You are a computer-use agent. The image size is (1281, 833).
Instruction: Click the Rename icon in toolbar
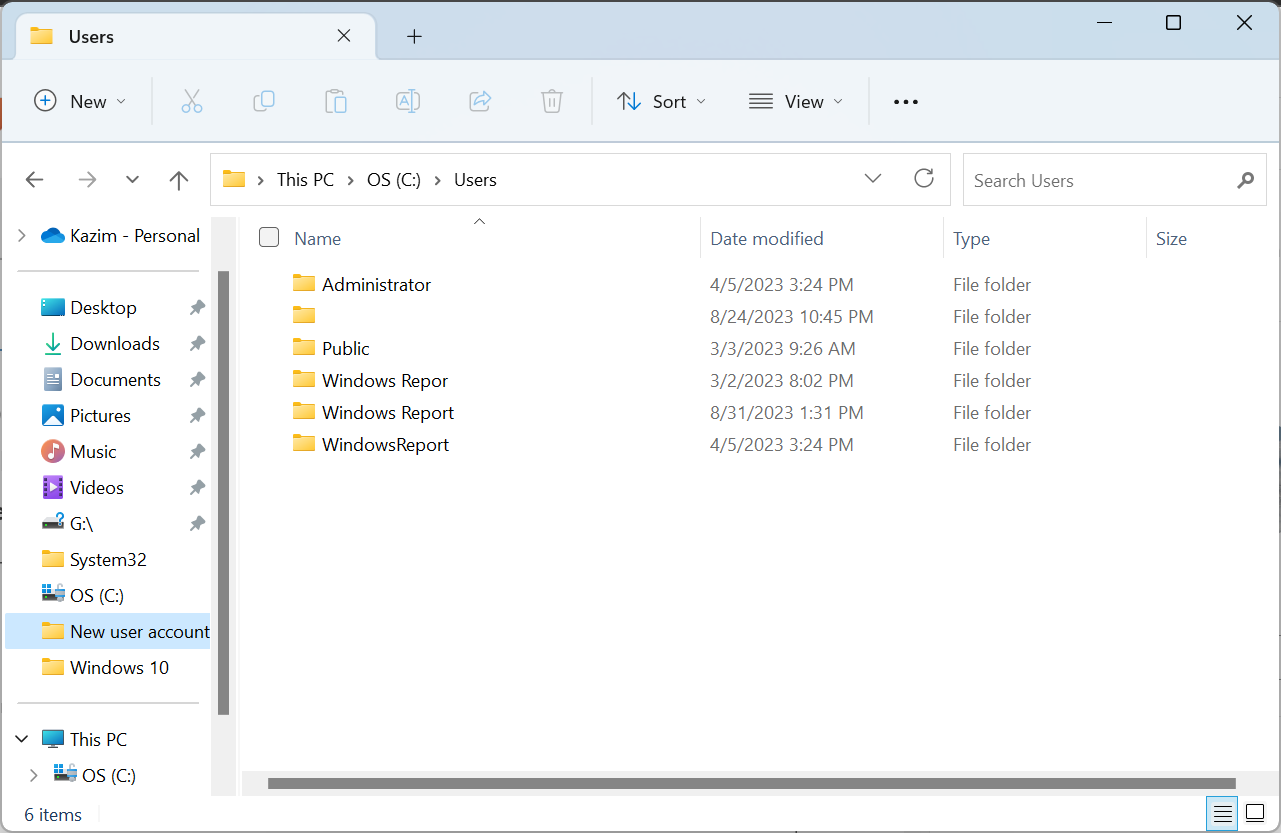click(408, 101)
